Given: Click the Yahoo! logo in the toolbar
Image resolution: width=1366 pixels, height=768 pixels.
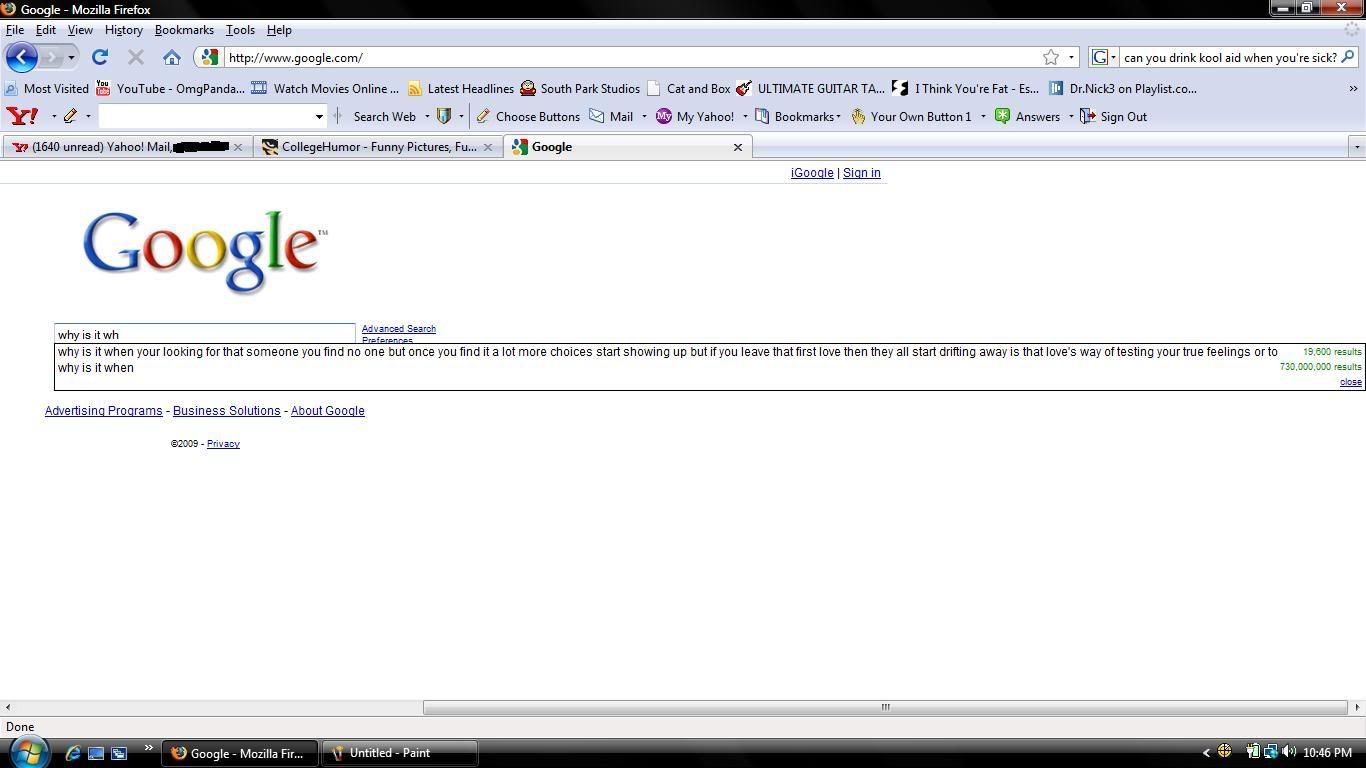Looking at the screenshot, I should [22, 116].
